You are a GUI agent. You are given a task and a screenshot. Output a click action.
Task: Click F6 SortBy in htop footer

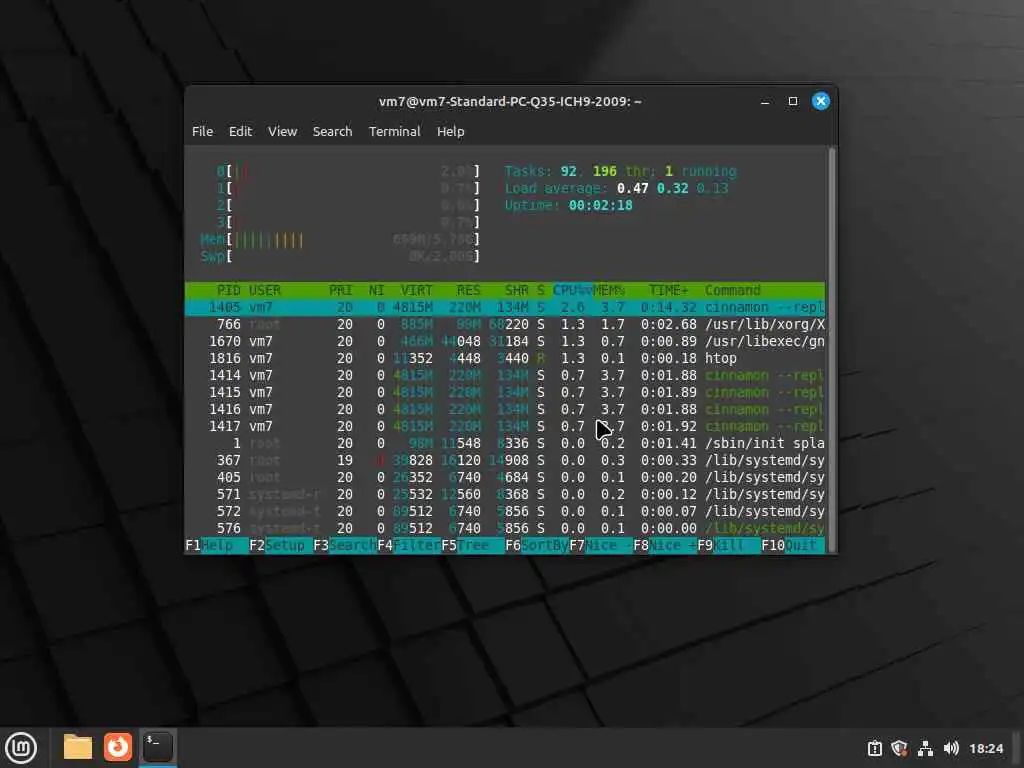(537, 545)
